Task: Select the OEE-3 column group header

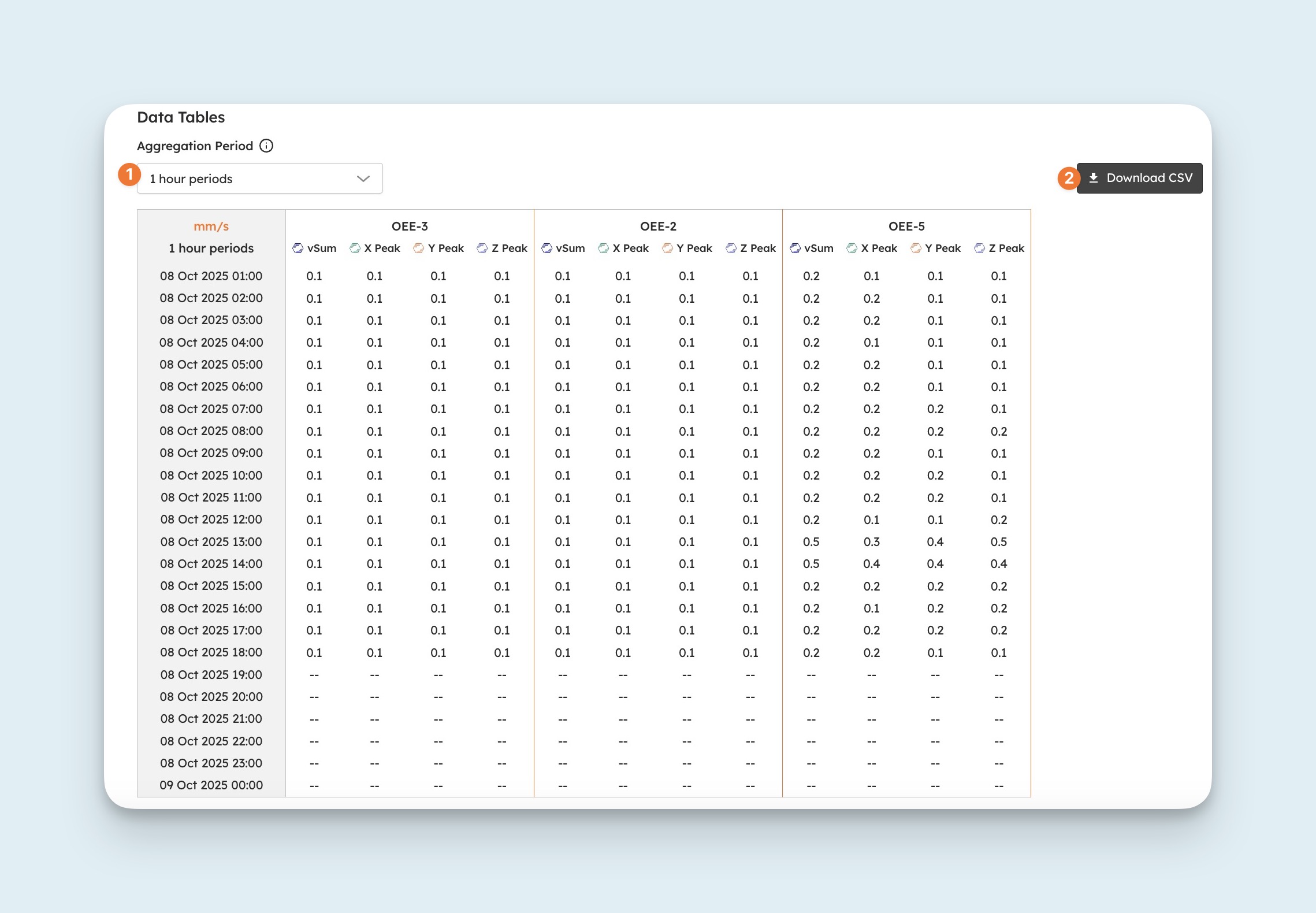Action: [410, 227]
